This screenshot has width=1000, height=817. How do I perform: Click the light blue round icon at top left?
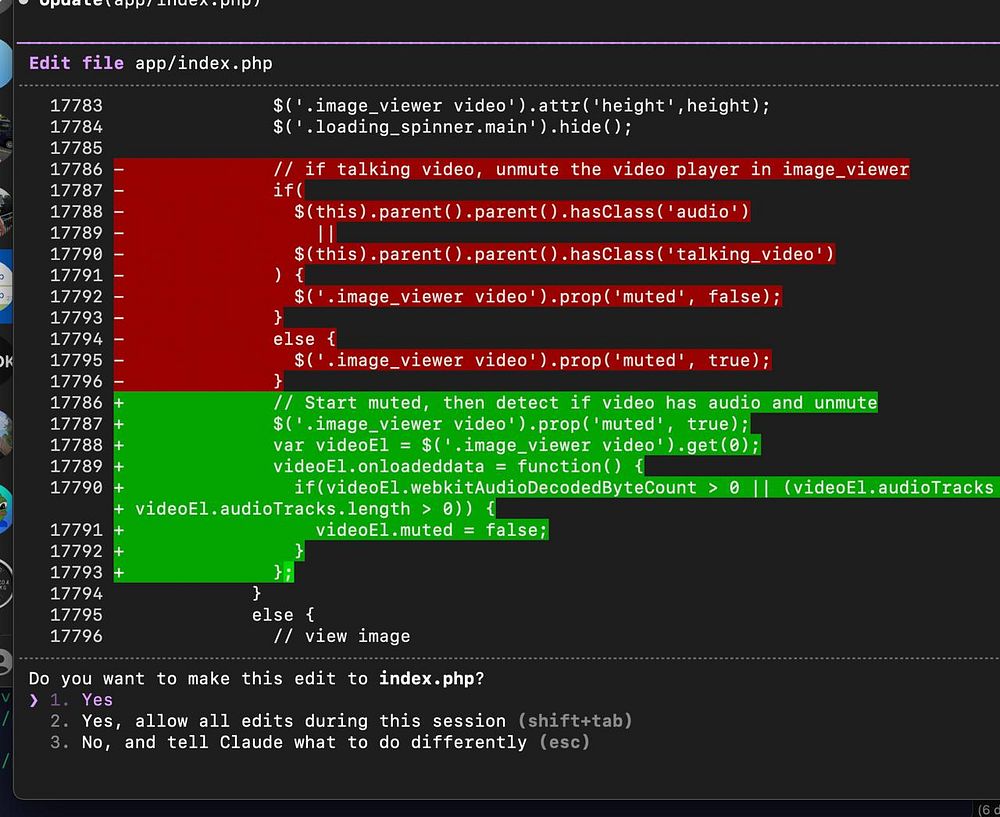point(5,64)
